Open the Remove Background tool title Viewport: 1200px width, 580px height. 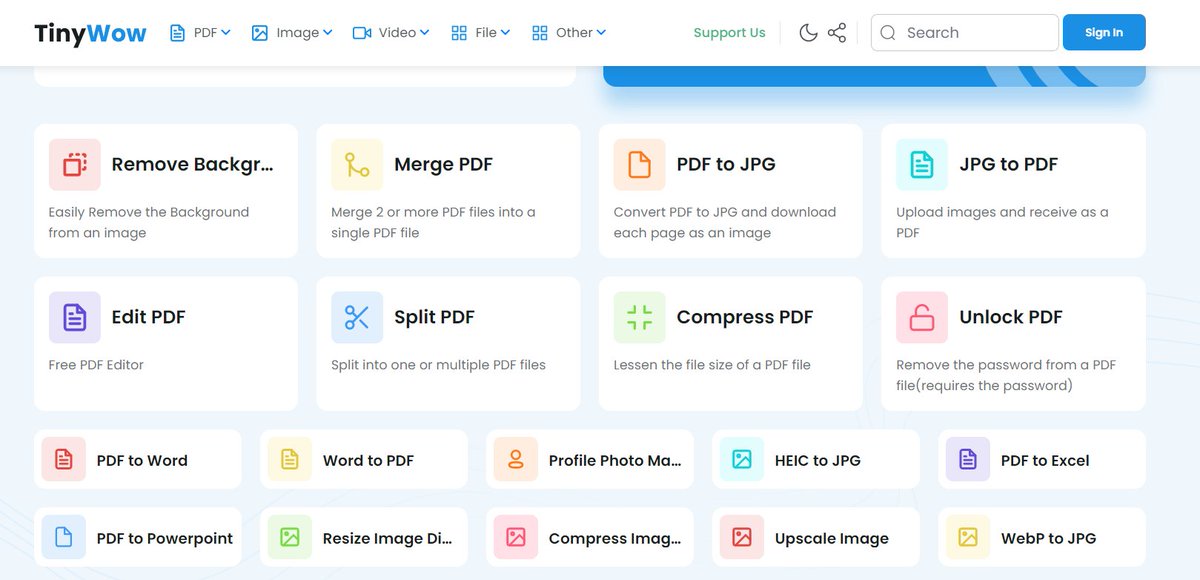(x=192, y=164)
